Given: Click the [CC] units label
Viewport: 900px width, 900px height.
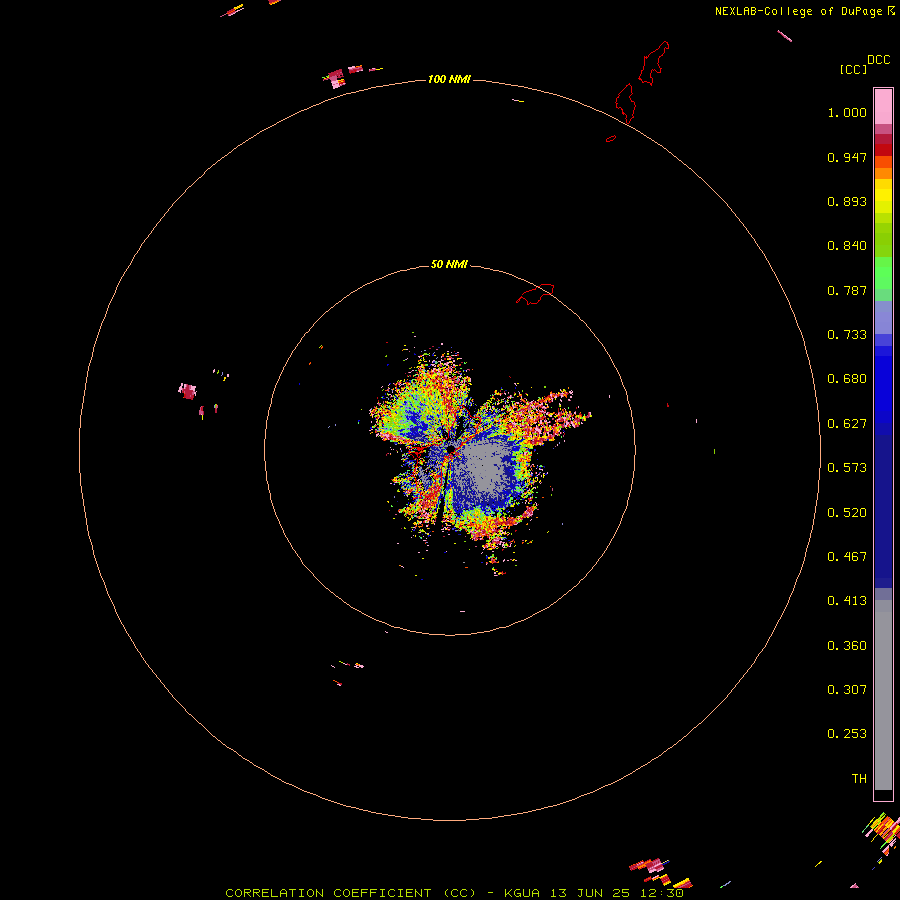Looking at the screenshot, I should tap(853, 69).
